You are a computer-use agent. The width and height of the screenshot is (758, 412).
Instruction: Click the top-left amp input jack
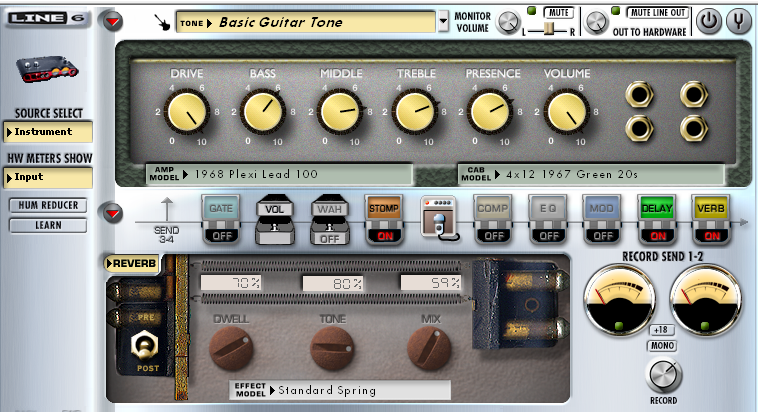coord(639,95)
